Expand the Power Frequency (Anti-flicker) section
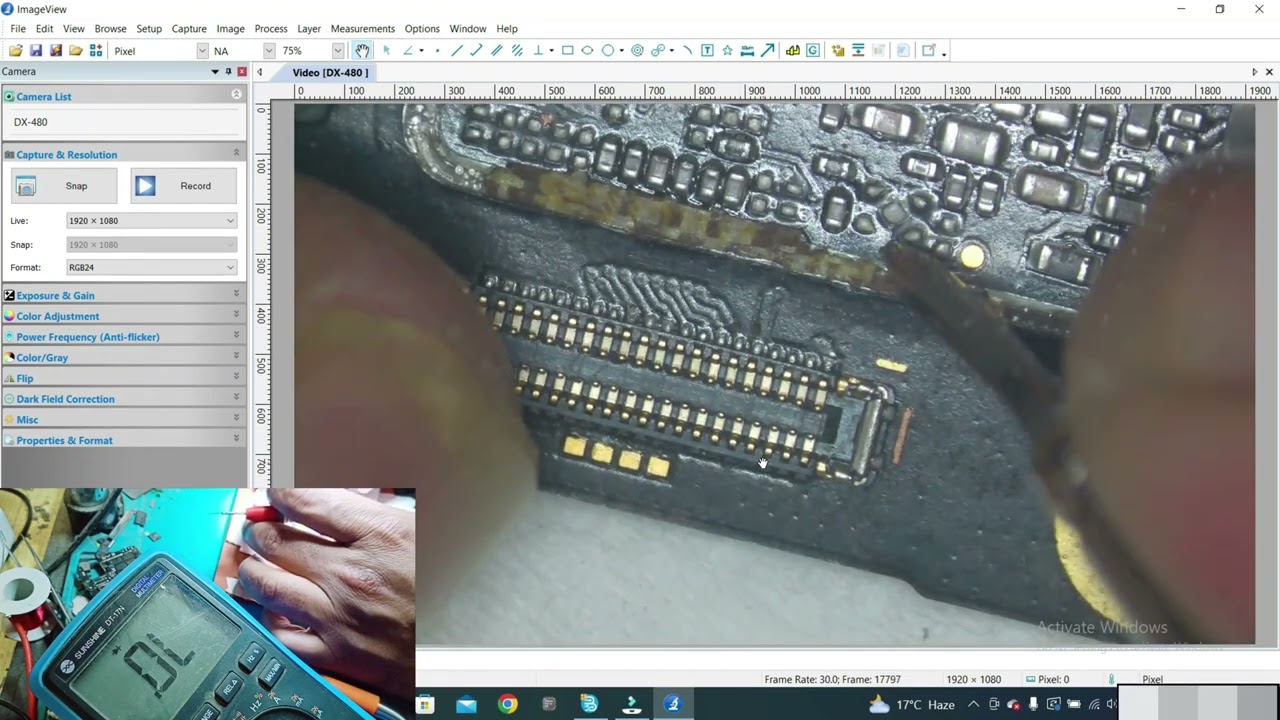Image resolution: width=1280 pixels, height=720 pixels. 236,336
